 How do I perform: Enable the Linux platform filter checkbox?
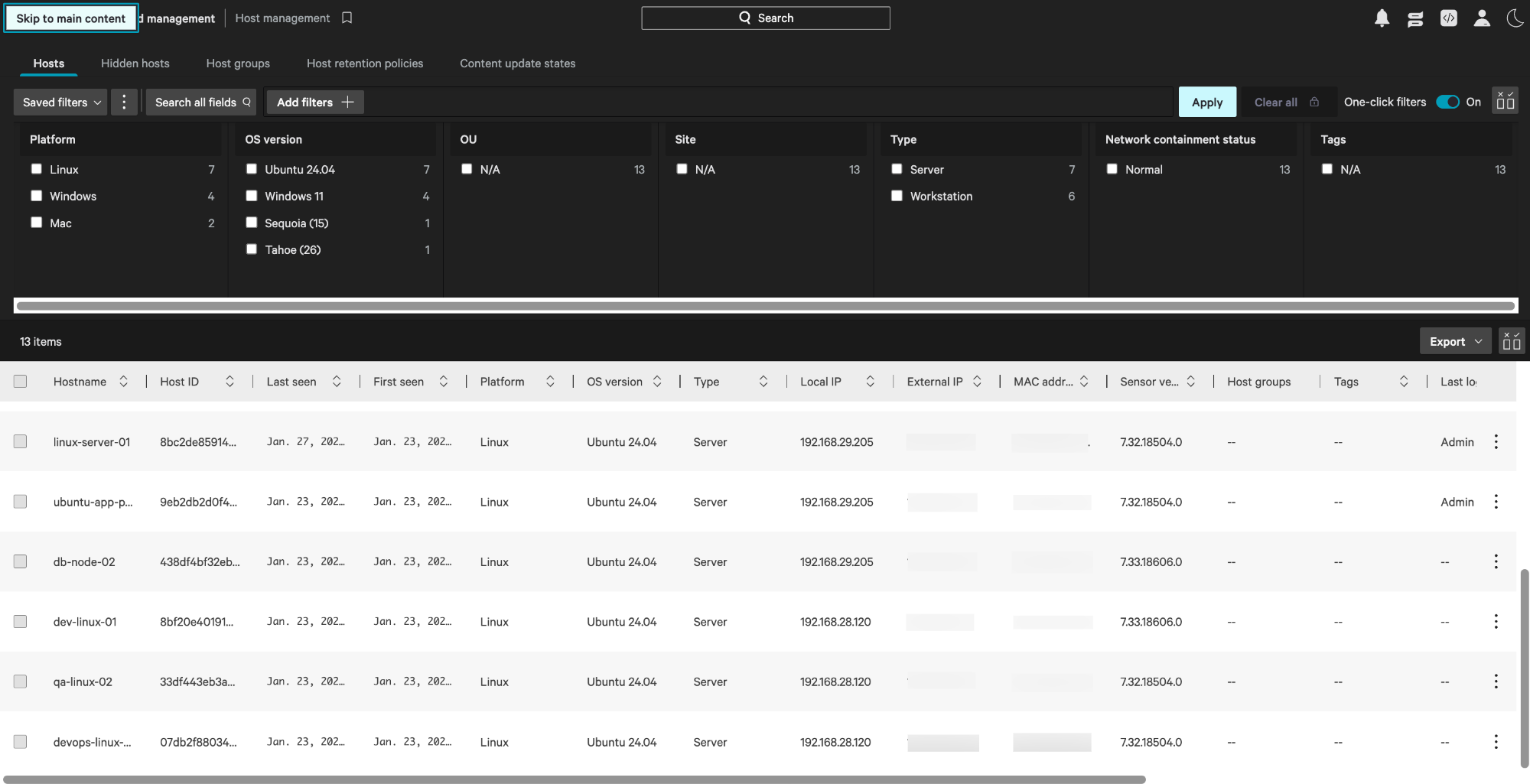point(36,168)
